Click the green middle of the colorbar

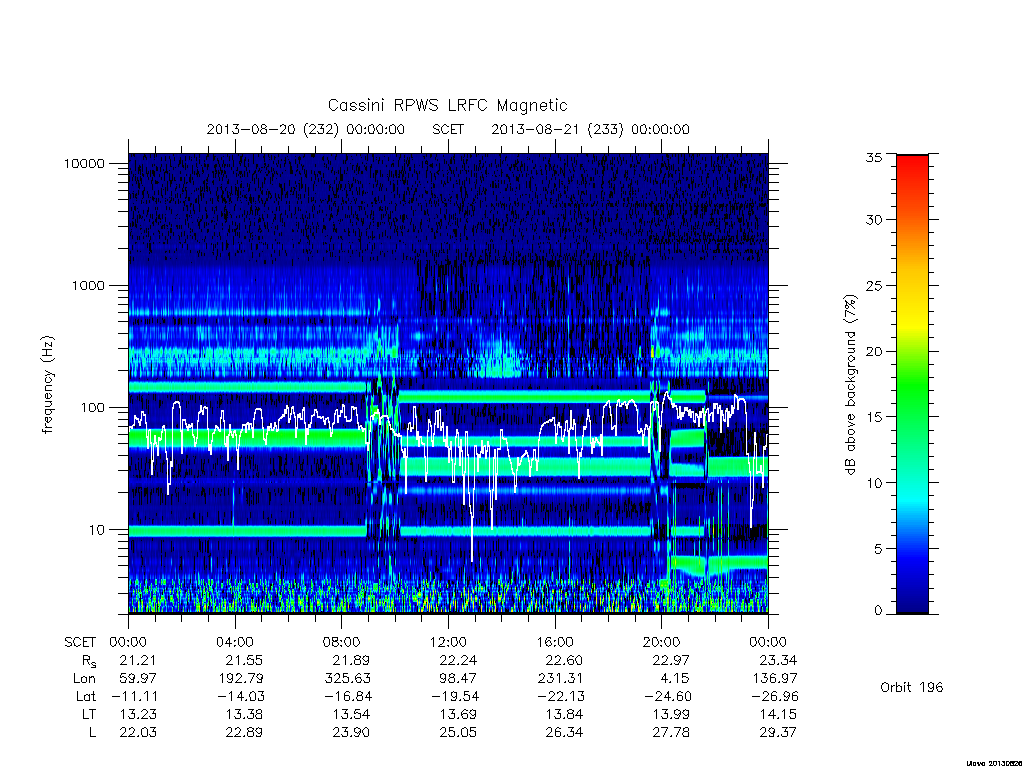912,384
